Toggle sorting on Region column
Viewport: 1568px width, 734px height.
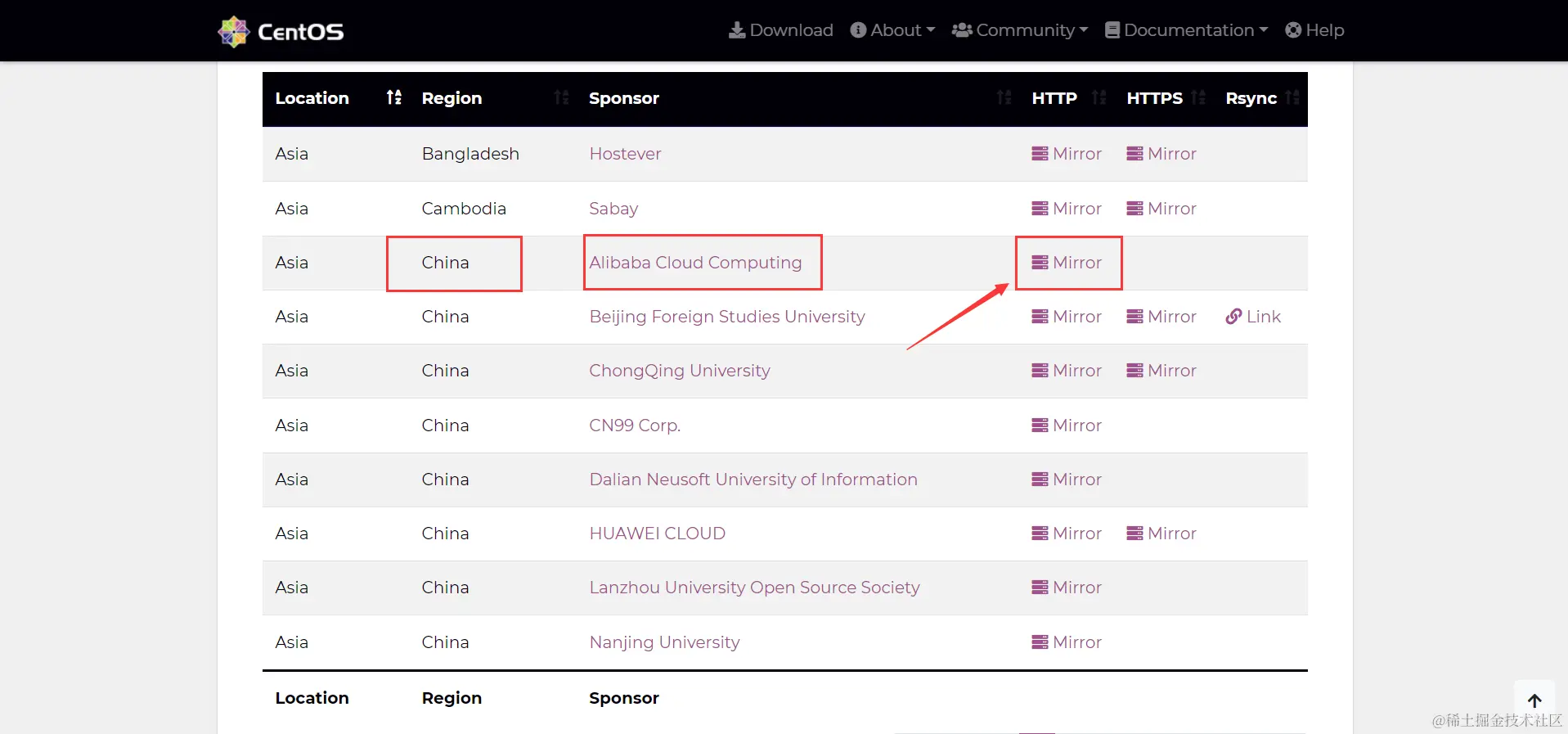click(560, 98)
